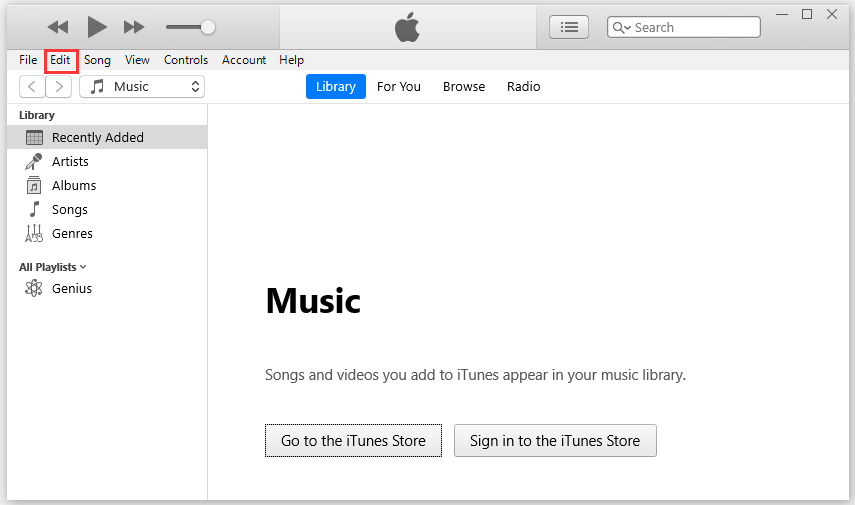Click the rewind (previous track) button
The width and height of the screenshot is (855, 505).
pyautogui.click(x=58, y=27)
